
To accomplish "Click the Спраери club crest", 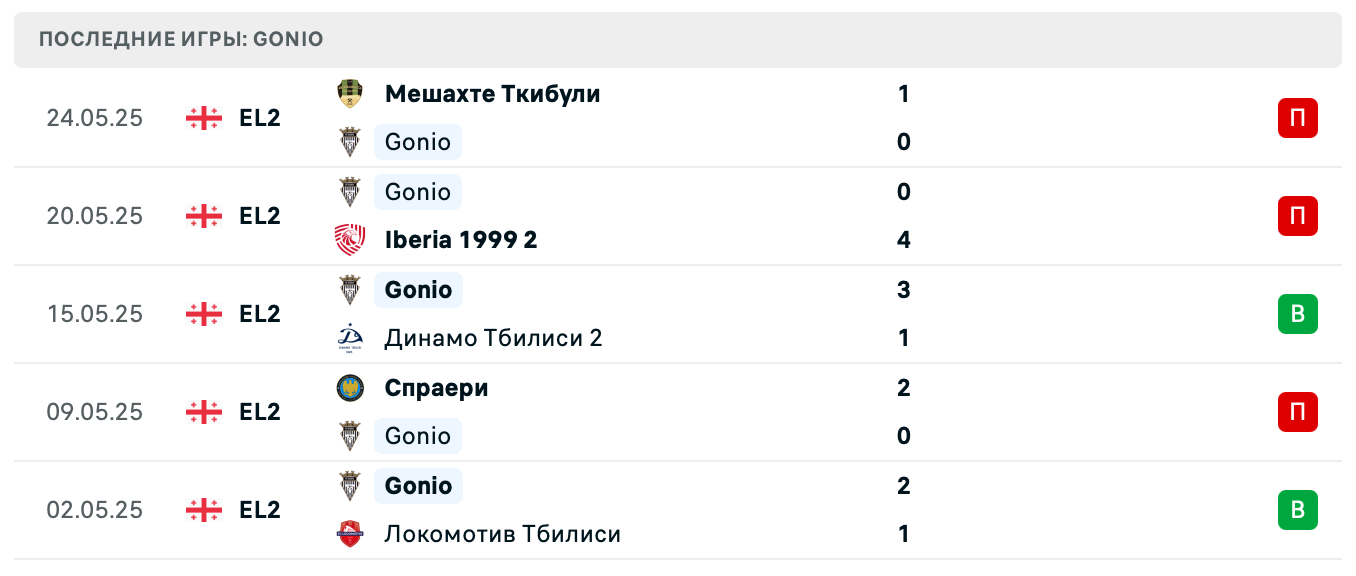I will 349,388.
